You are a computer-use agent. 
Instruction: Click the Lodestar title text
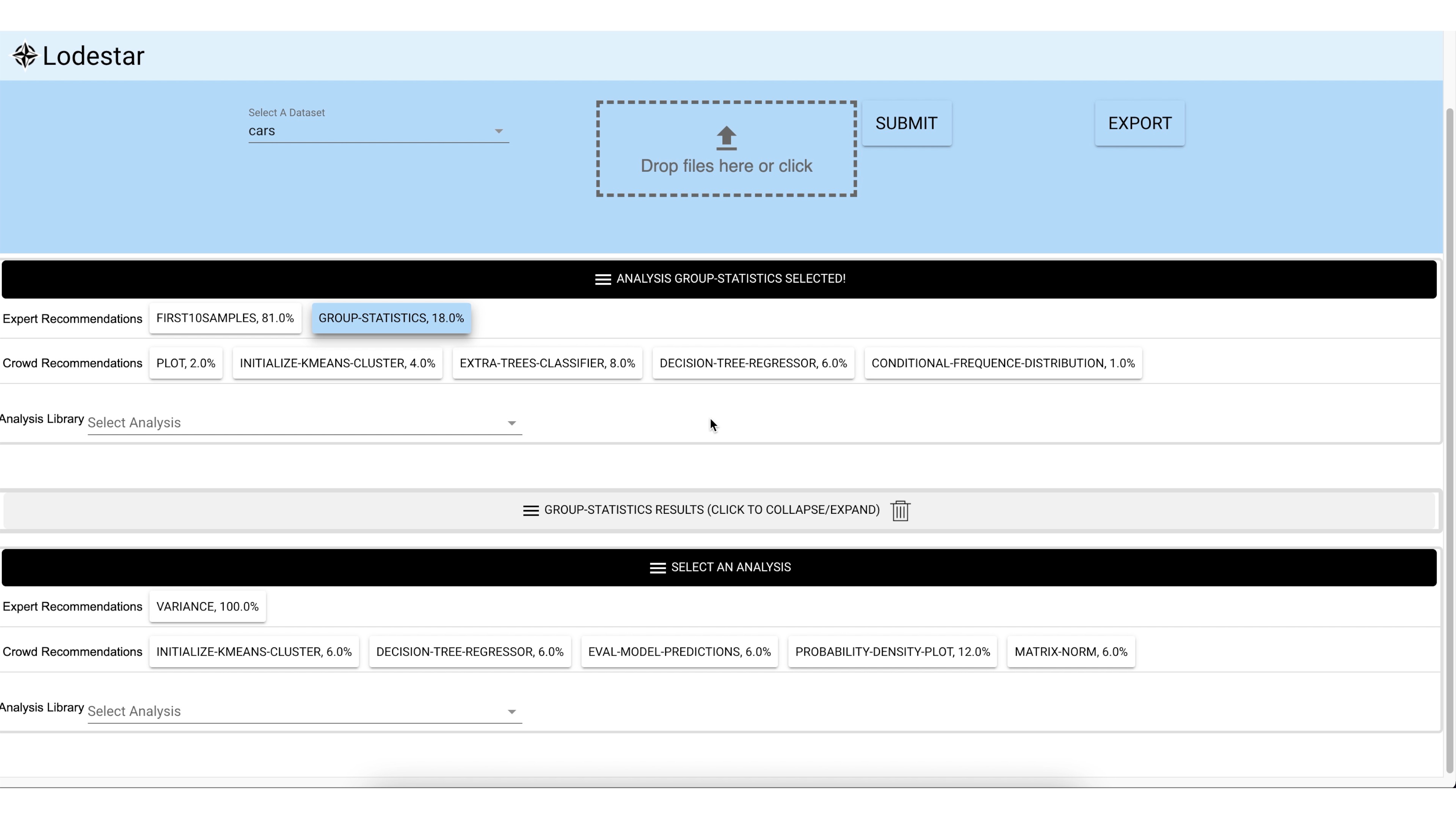click(93, 56)
